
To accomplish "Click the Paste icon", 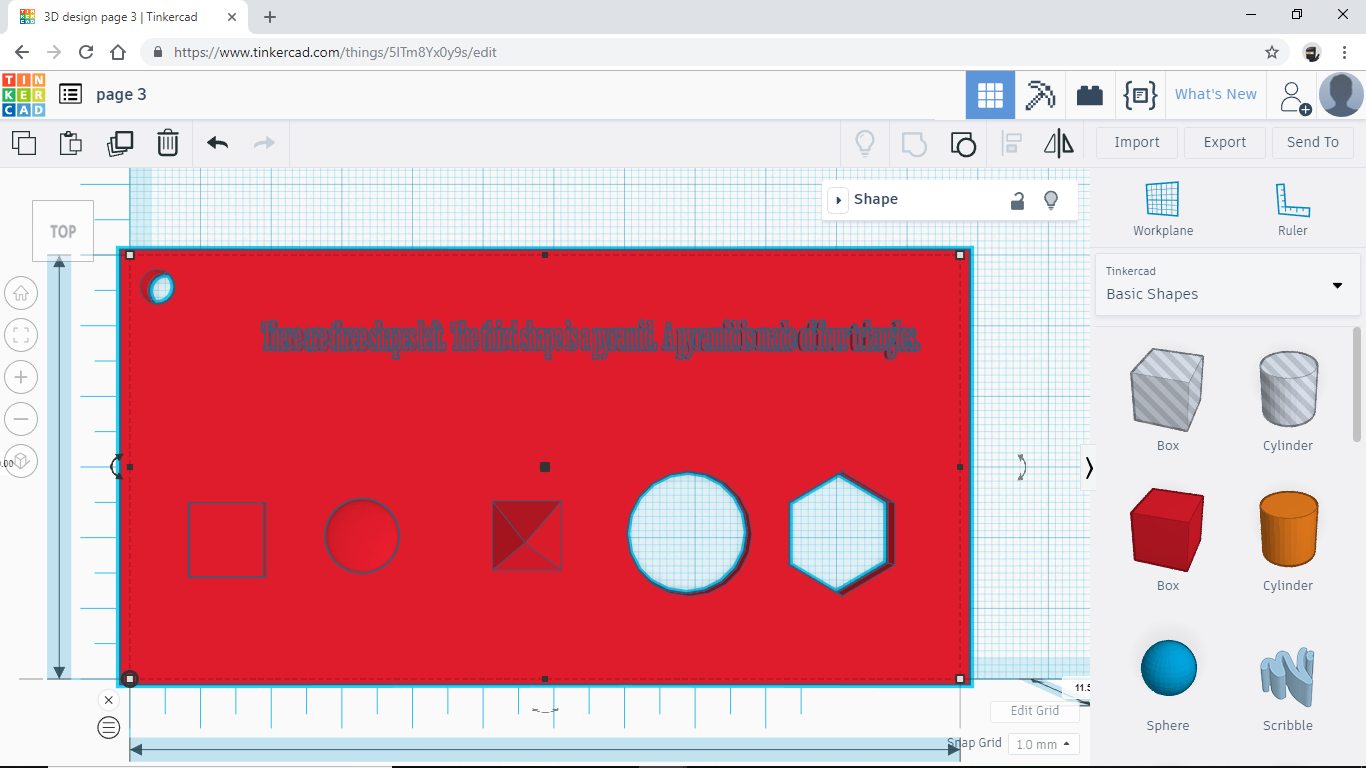I will click(x=70, y=143).
